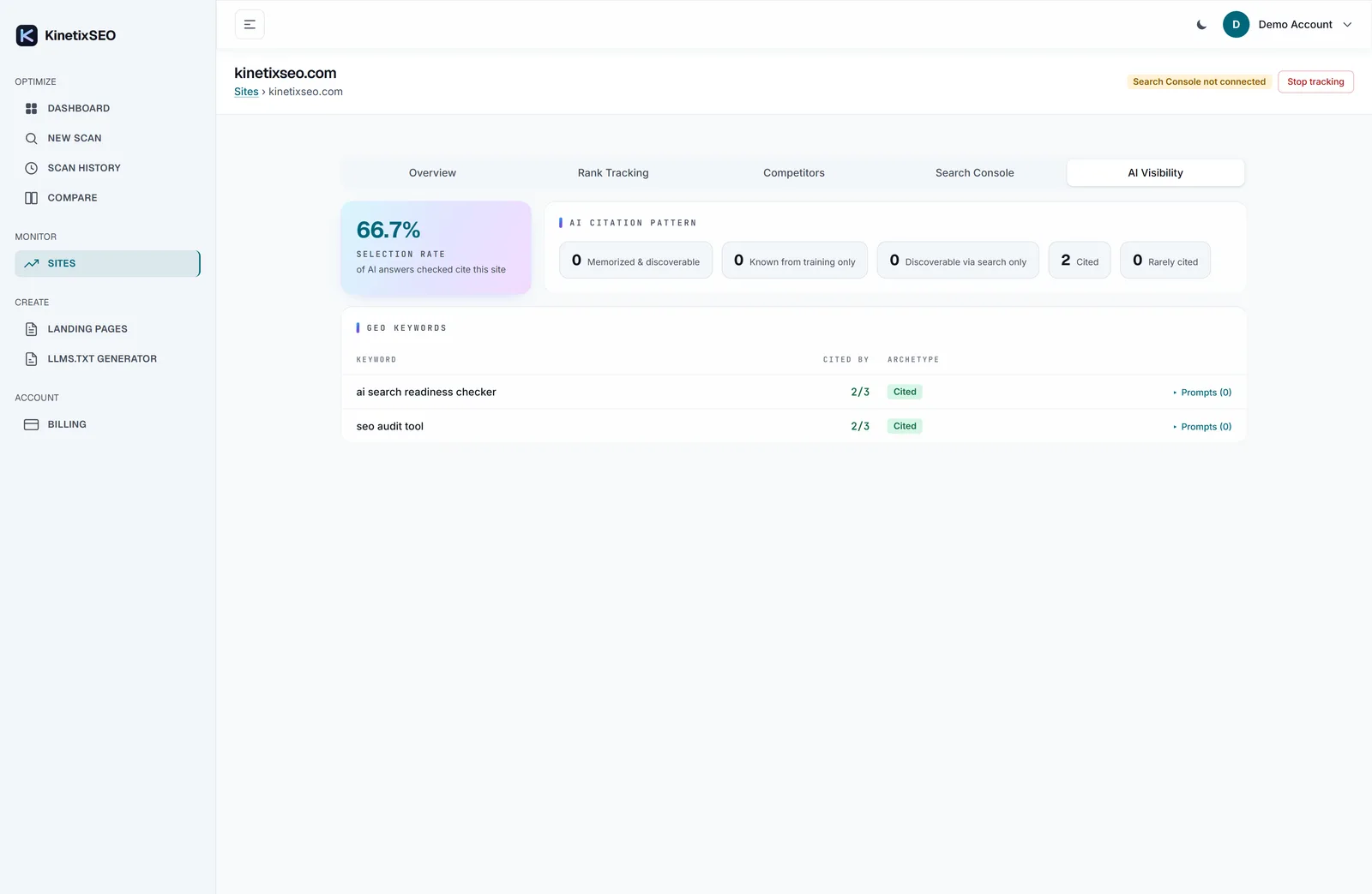The width and height of the screenshot is (1372, 894).
Task: Expand the Demo Account dropdown chevron
Action: coord(1347,25)
